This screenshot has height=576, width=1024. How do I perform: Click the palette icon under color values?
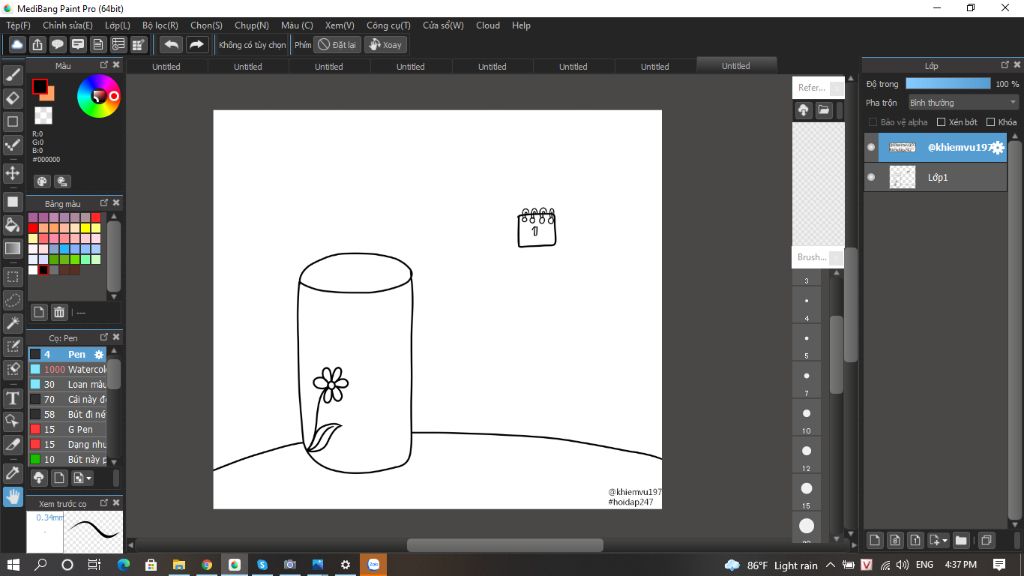coord(42,182)
